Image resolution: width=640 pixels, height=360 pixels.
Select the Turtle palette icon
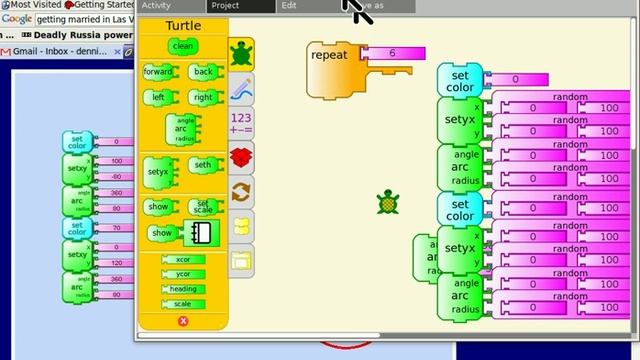(x=241, y=54)
